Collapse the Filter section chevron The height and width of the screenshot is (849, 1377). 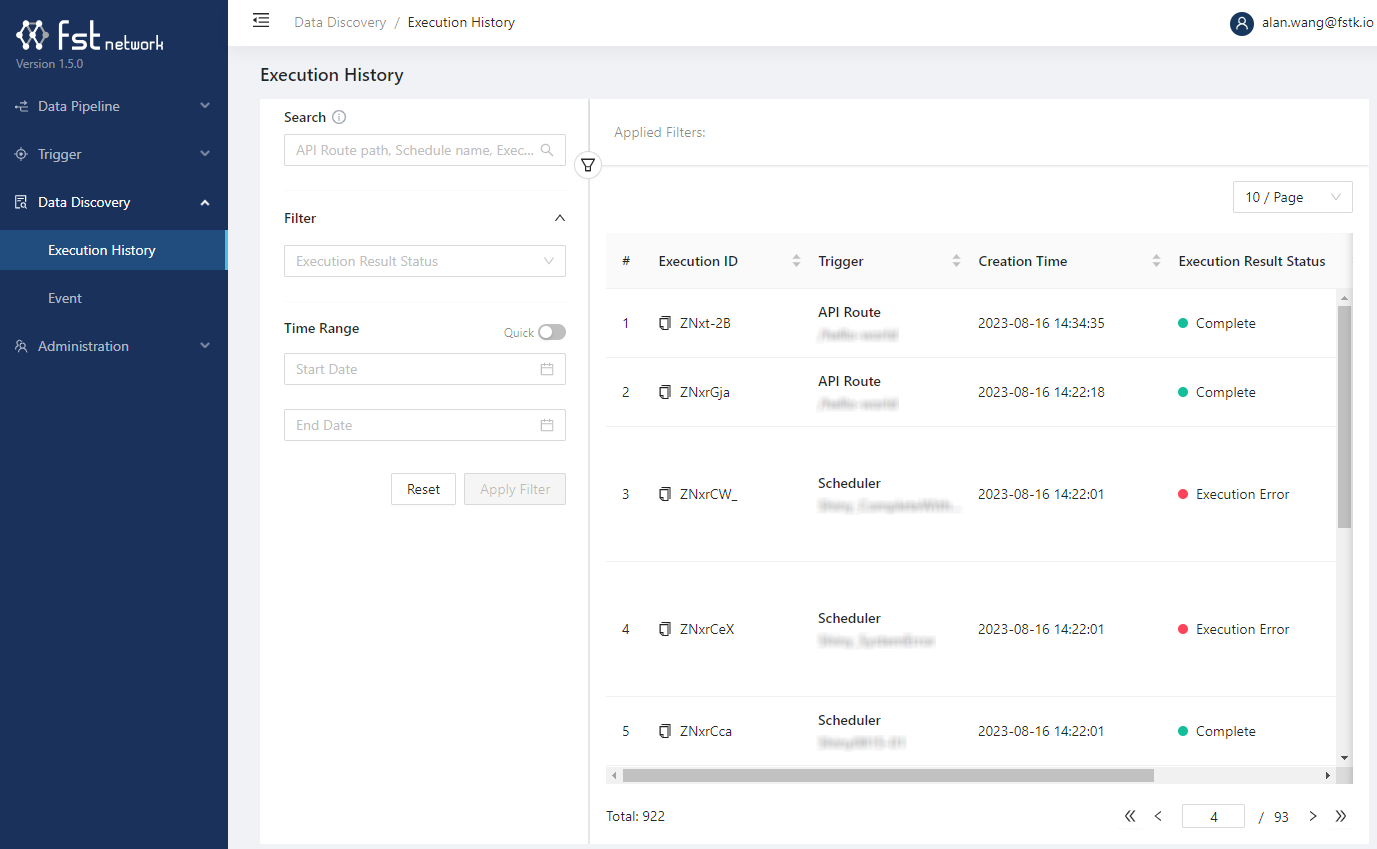560,218
